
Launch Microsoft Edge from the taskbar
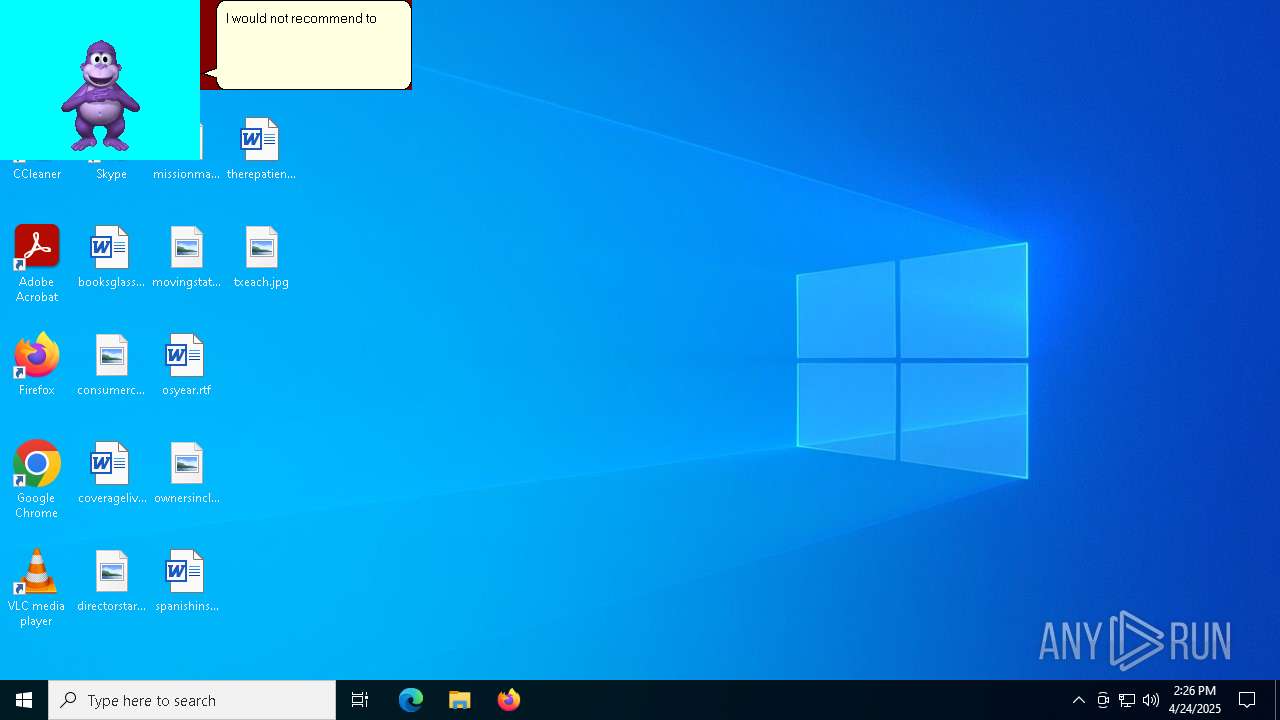click(x=411, y=700)
